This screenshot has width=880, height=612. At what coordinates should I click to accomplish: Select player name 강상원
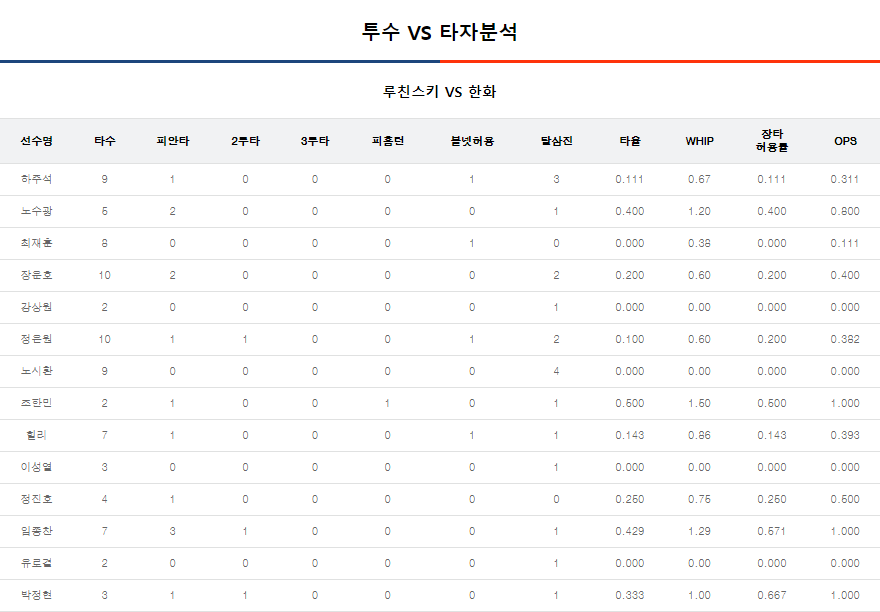pos(36,307)
